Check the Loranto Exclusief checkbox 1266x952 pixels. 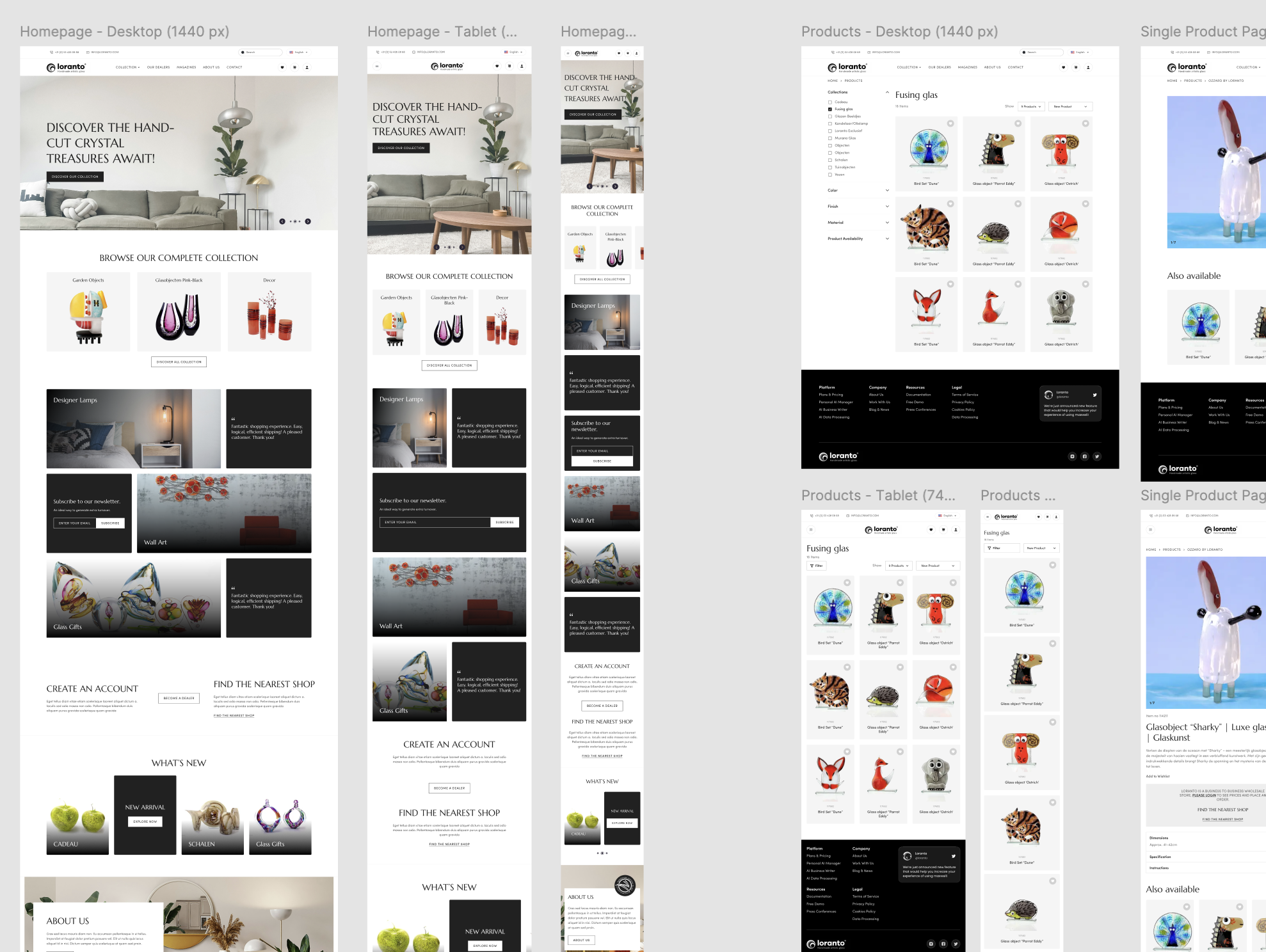click(x=830, y=131)
